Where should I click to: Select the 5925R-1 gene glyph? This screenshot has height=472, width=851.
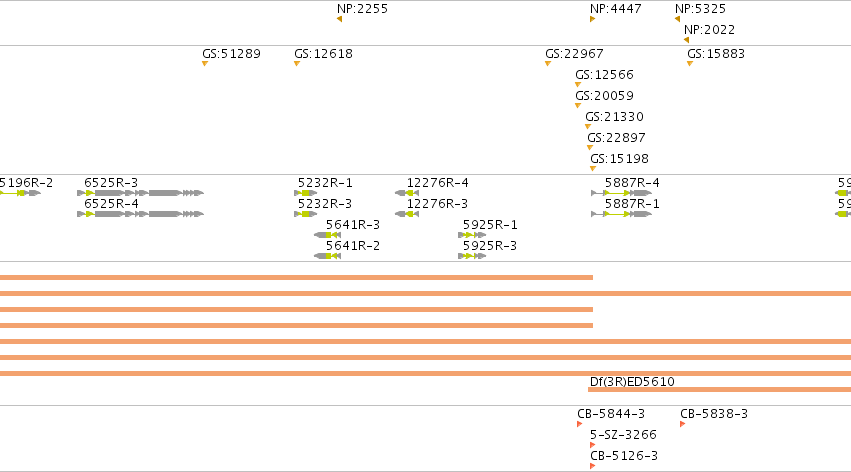[x=472, y=235]
